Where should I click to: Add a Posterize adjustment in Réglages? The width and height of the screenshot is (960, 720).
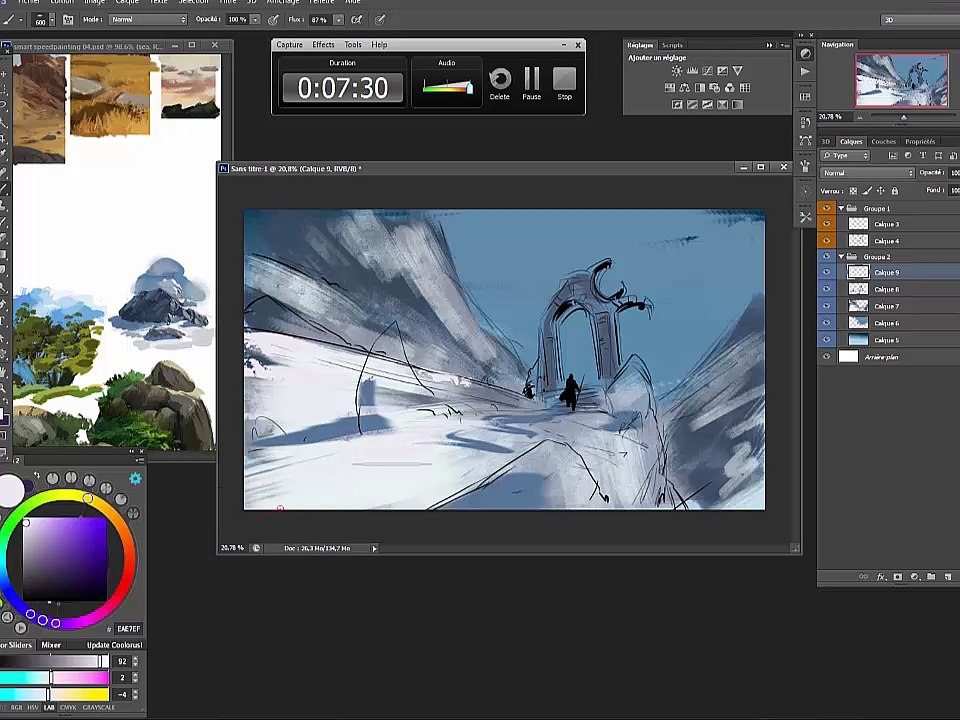[x=692, y=105]
